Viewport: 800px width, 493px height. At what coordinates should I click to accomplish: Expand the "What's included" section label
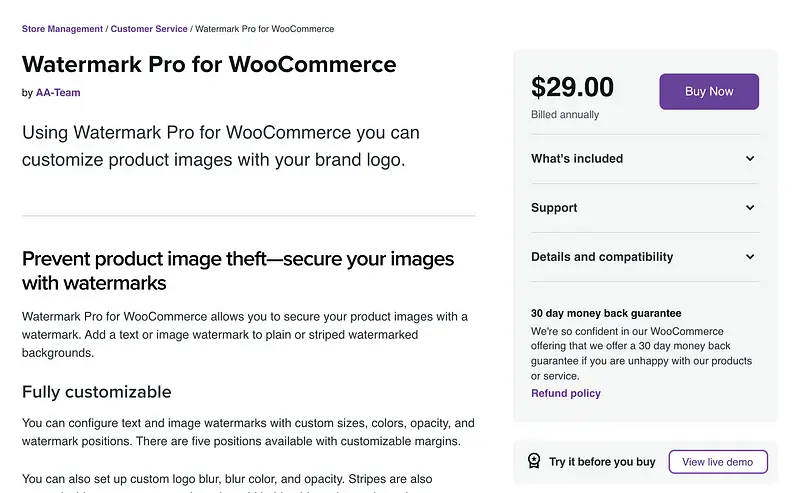pos(577,159)
